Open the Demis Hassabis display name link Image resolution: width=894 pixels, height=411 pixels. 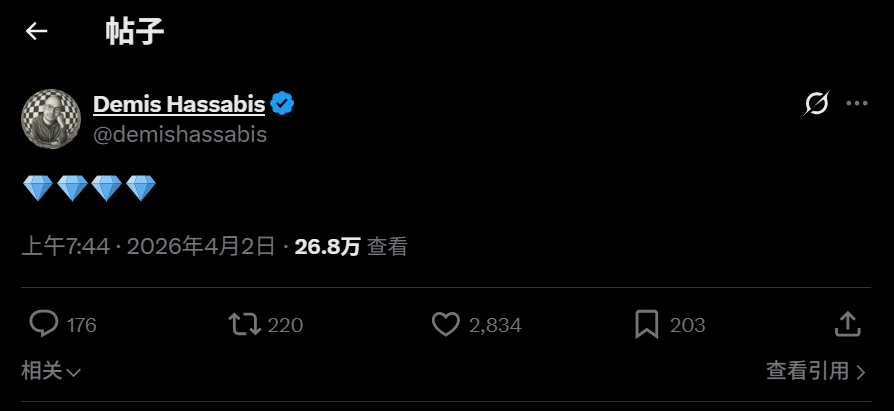(179, 104)
